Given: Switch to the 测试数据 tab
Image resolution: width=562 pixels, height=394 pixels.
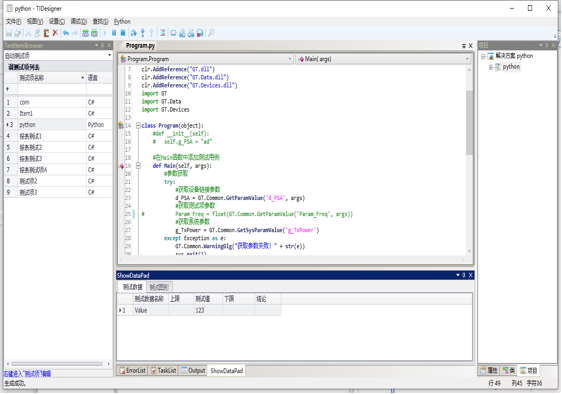Looking at the screenshot, I should [133, 287].
